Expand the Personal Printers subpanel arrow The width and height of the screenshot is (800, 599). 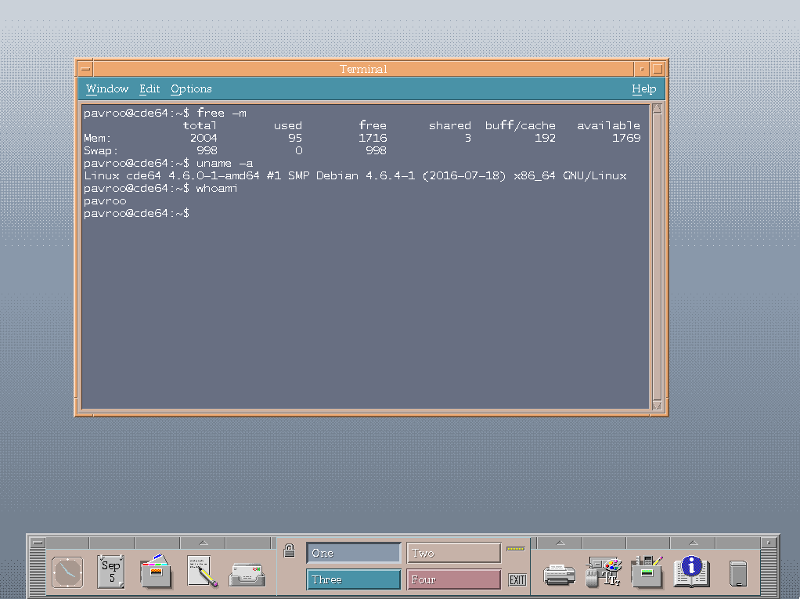(560, 541)
